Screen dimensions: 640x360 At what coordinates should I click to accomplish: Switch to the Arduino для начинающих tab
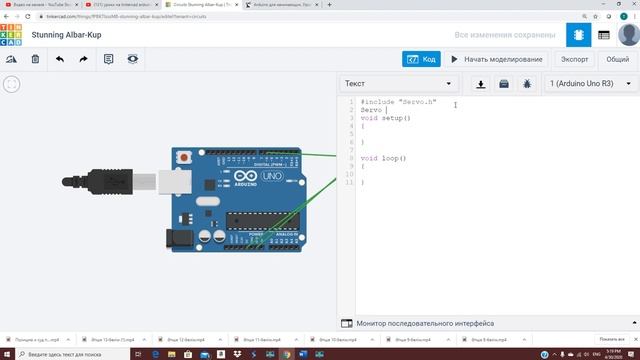click(x=282, y=5)
